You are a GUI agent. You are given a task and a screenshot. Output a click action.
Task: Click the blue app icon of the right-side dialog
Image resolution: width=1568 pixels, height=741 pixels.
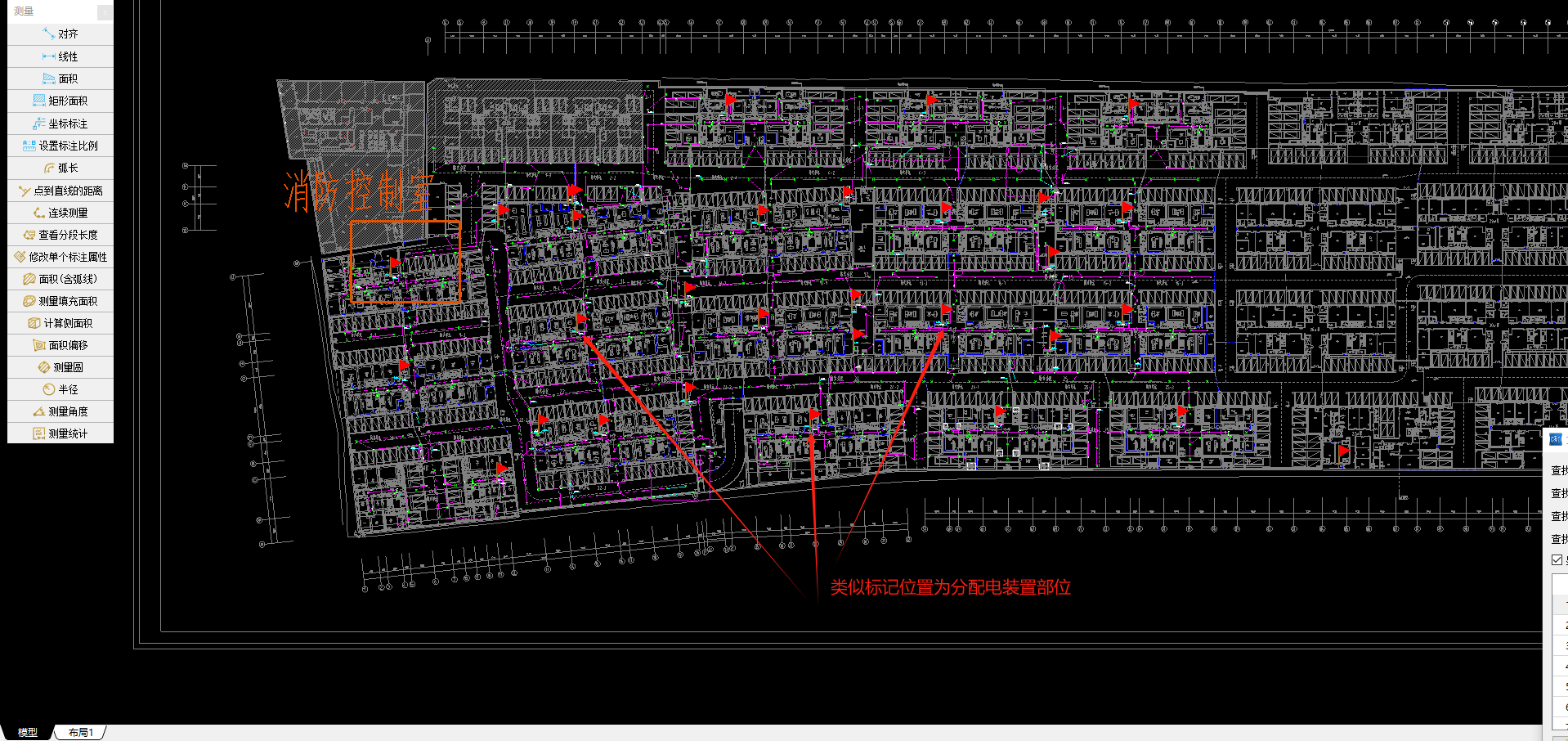(1556, 439)
